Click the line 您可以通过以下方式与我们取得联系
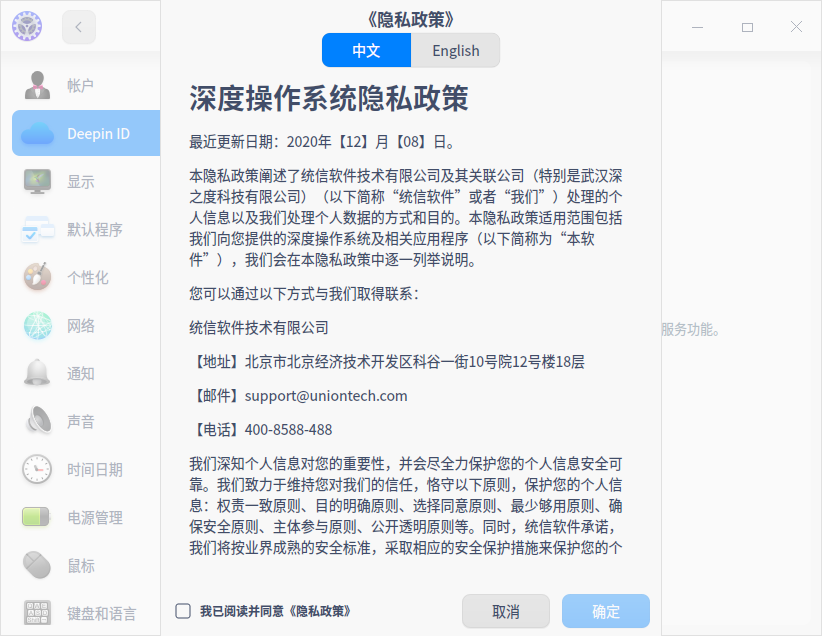This screenshot has height=636, width=822. point(305,294)
